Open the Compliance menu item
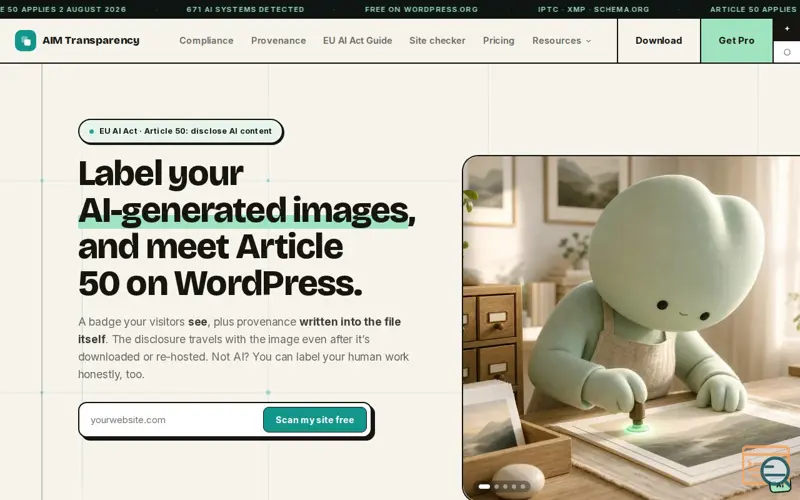800x500 pixels. tap(206, 41)
